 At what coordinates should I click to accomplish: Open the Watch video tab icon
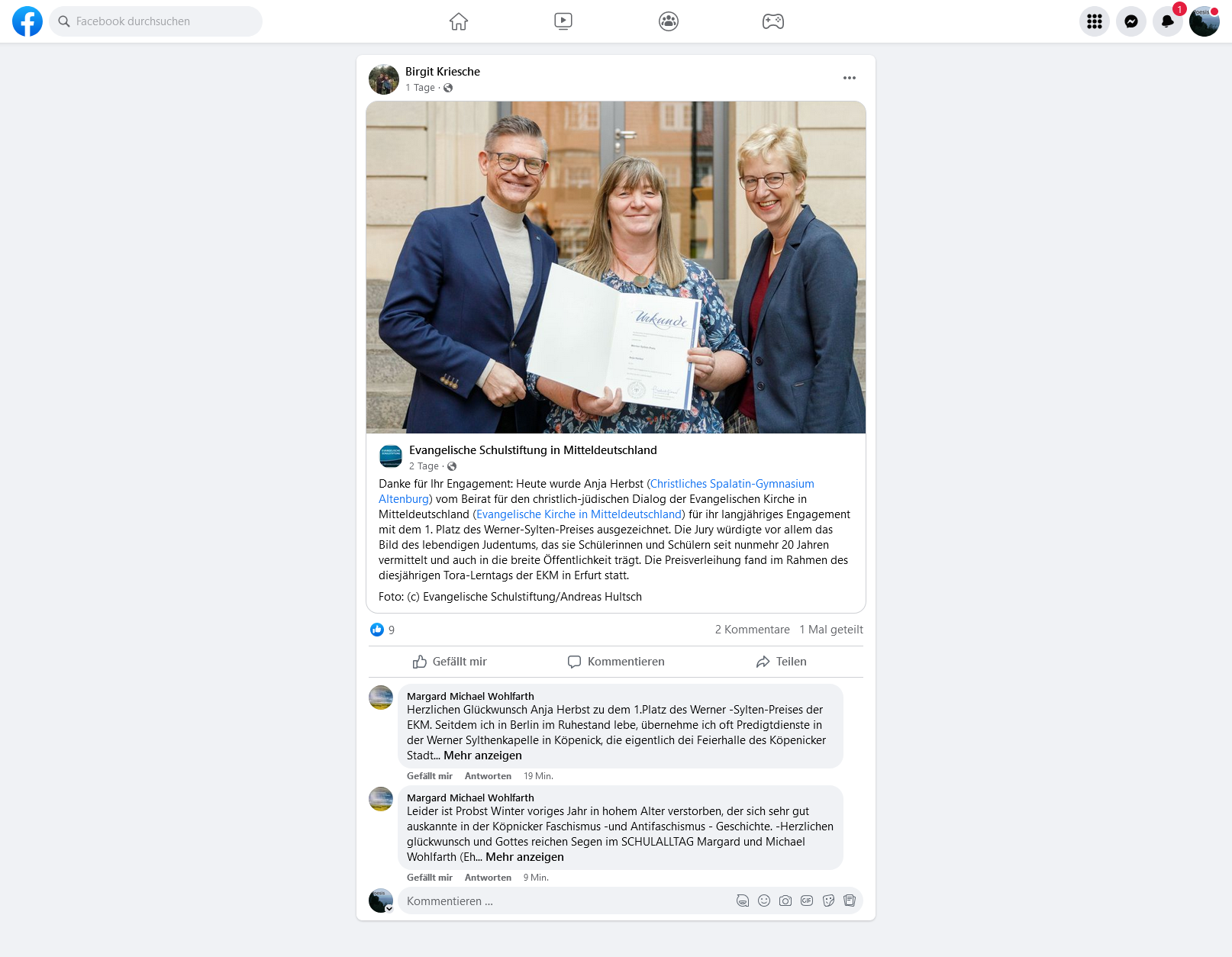[563, 21]
